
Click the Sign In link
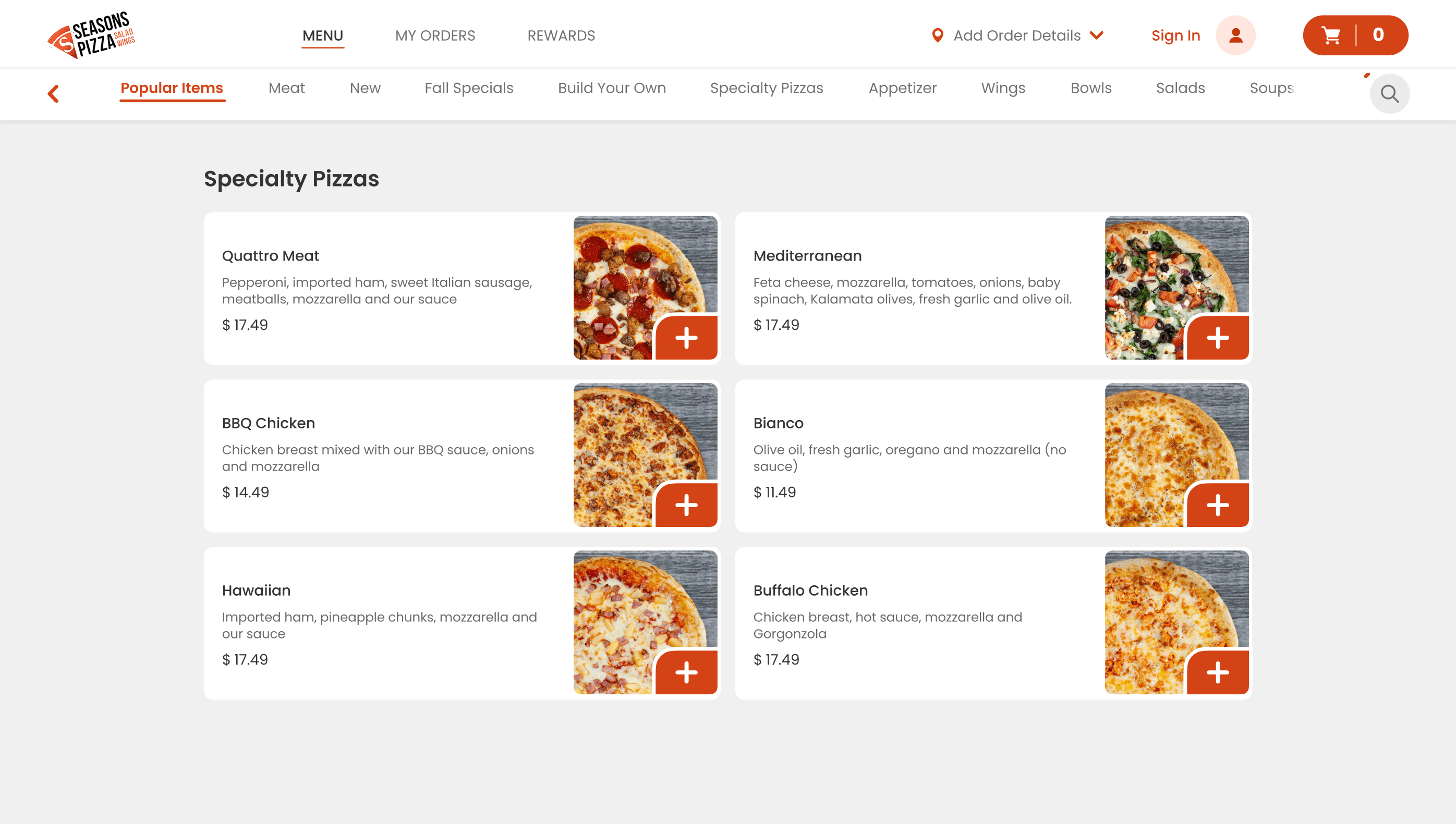pos(1175,35)
